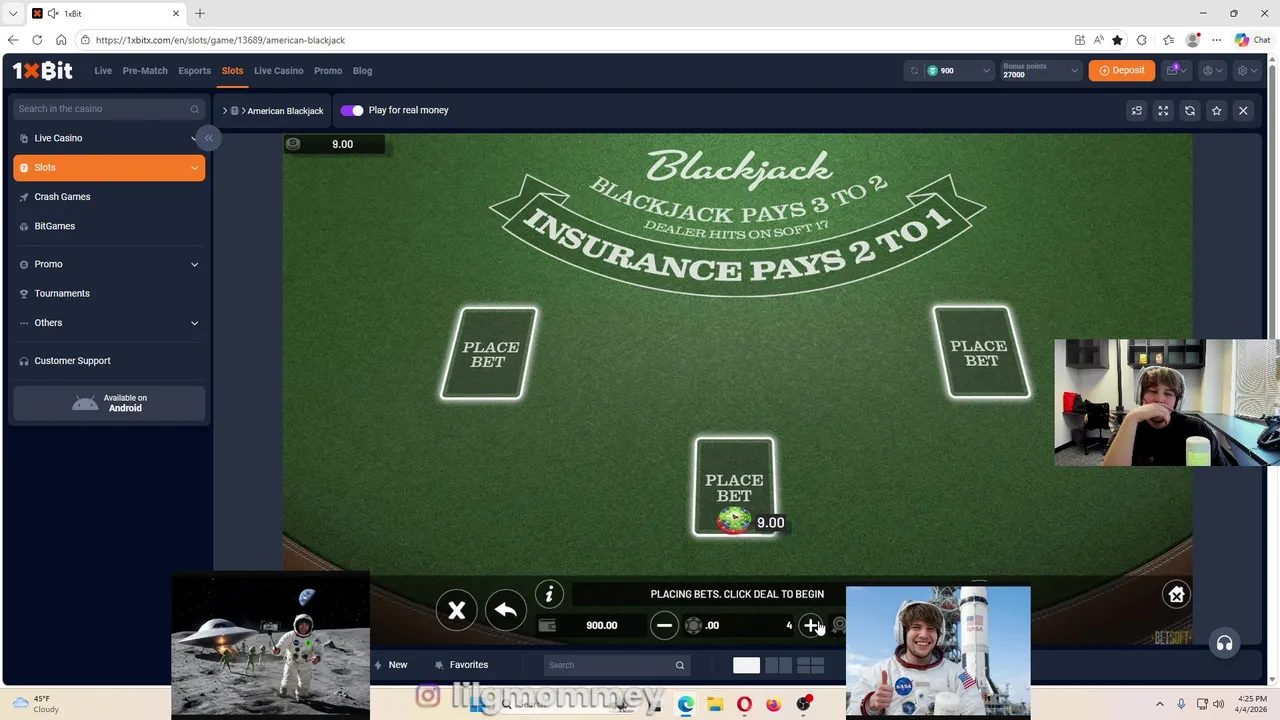Open browser Chat copilot button
Image resolution: width=1280 pixels, height=720 pixels.
1252,40
